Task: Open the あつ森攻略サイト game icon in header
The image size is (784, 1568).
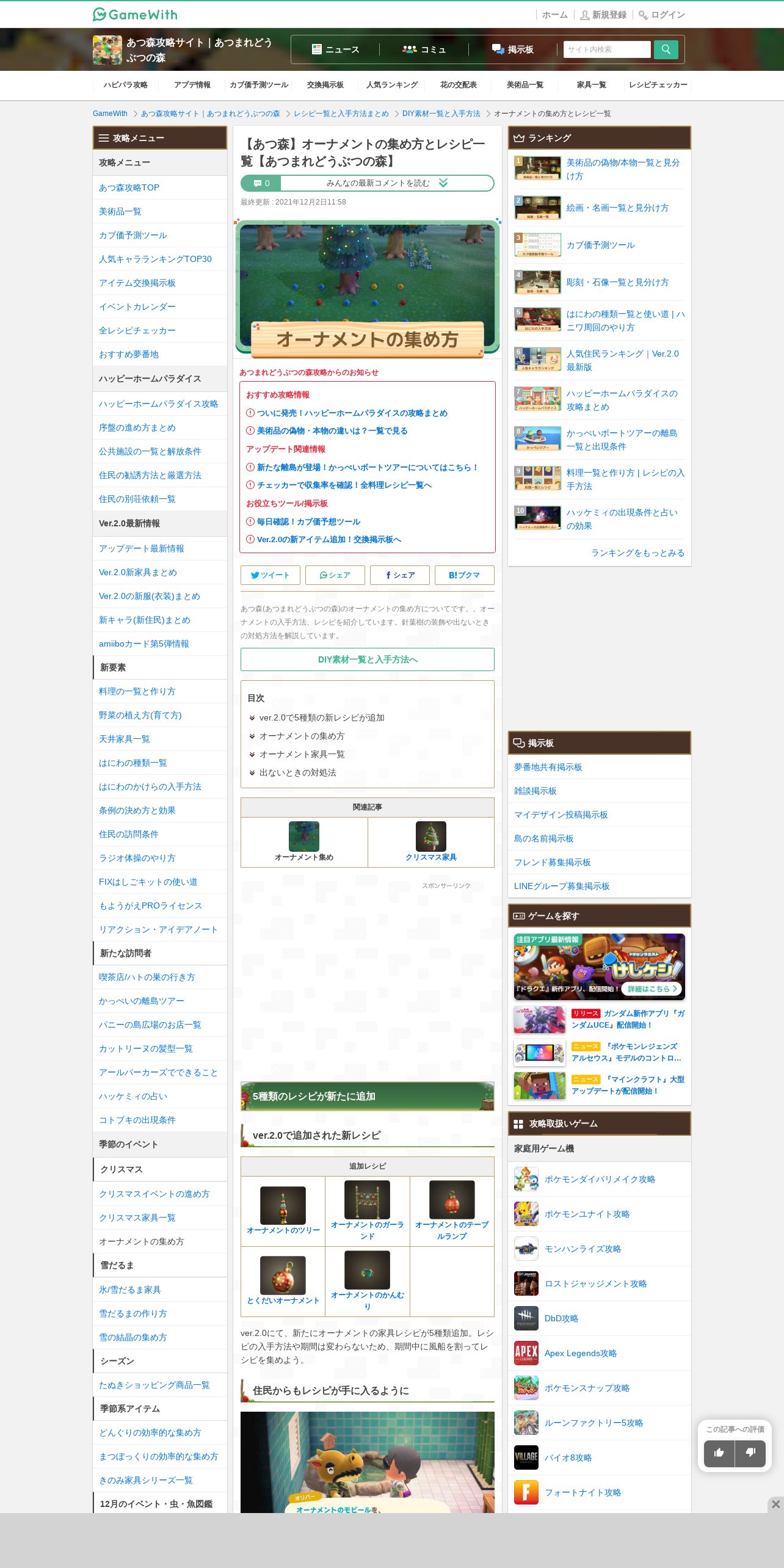Action: [x=107, y=50]
